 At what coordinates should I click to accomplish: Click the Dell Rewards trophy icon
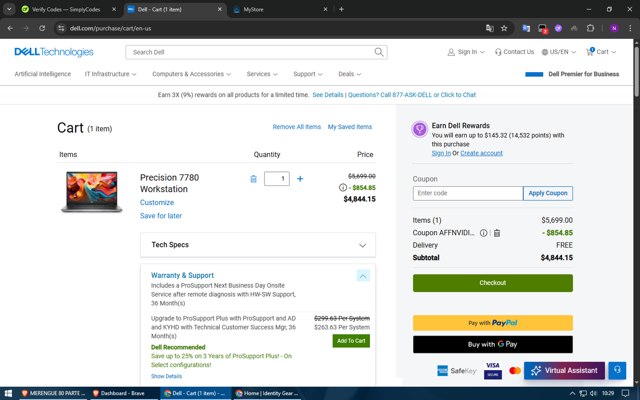pos(420,129)
